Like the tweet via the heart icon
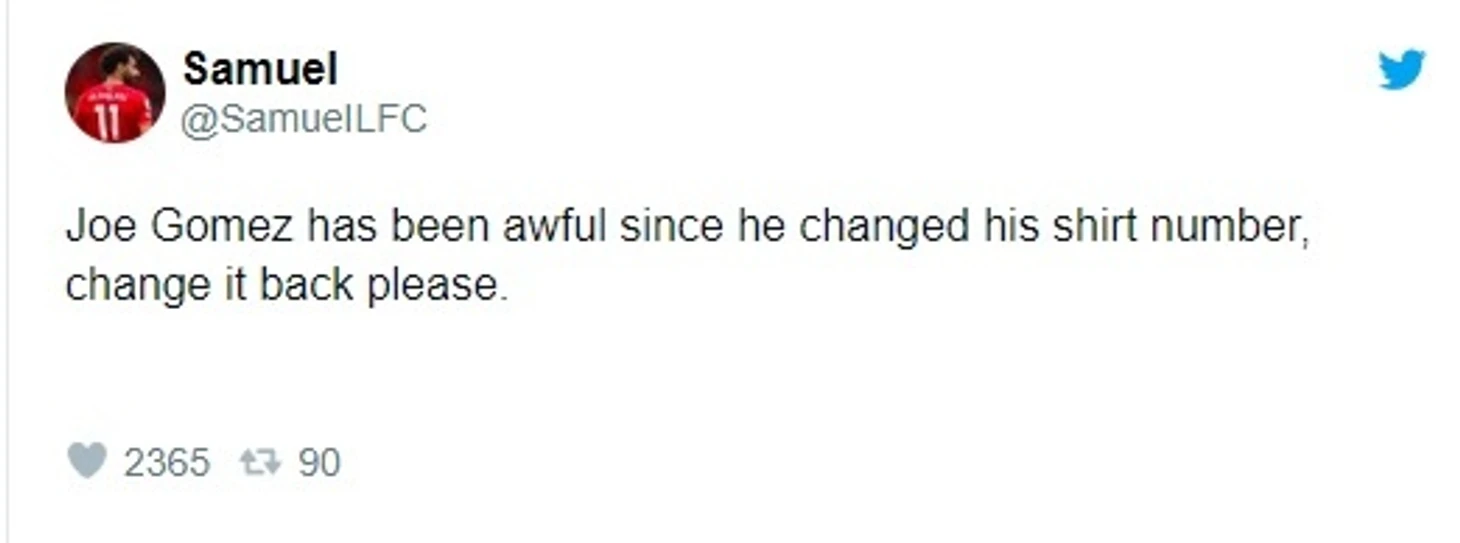 (x=86, y=462)
